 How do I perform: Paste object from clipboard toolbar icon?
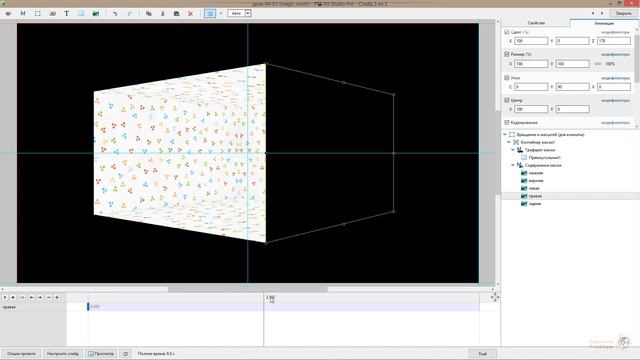[176, 13]
